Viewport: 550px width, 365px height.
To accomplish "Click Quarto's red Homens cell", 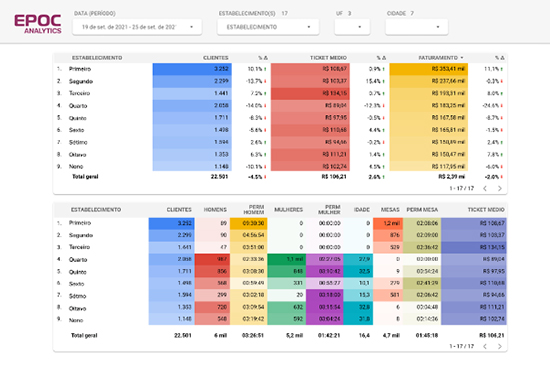I will 212,259.
